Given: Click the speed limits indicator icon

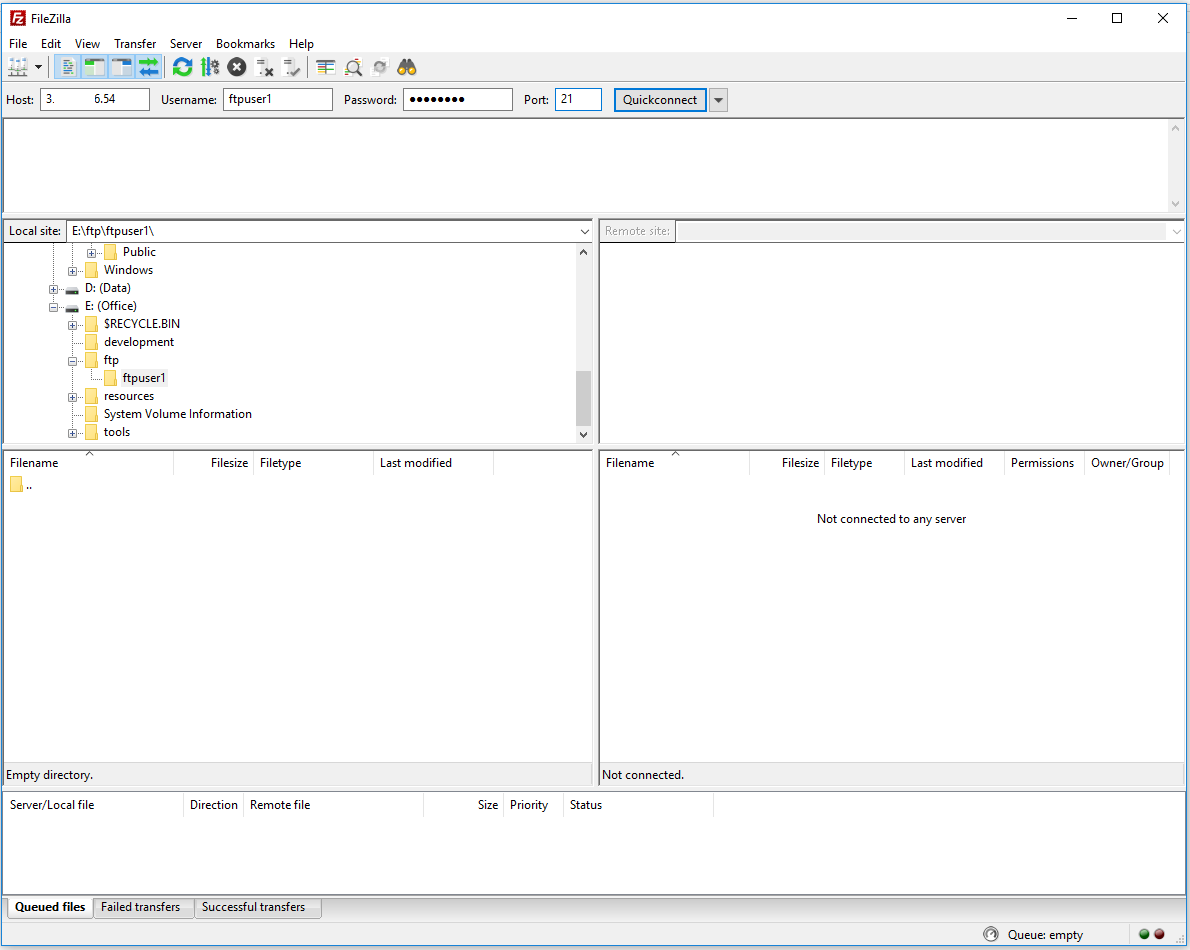Looking at the screenshot, I should 990,935.
